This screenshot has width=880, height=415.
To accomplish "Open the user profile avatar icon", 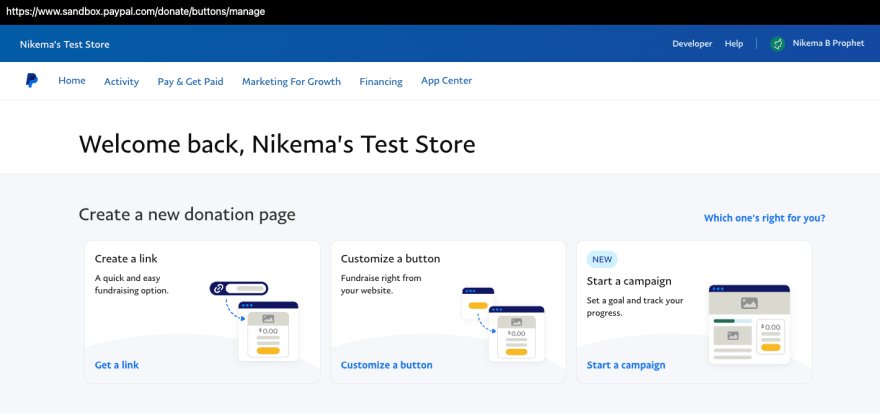I will click(777, 44).
